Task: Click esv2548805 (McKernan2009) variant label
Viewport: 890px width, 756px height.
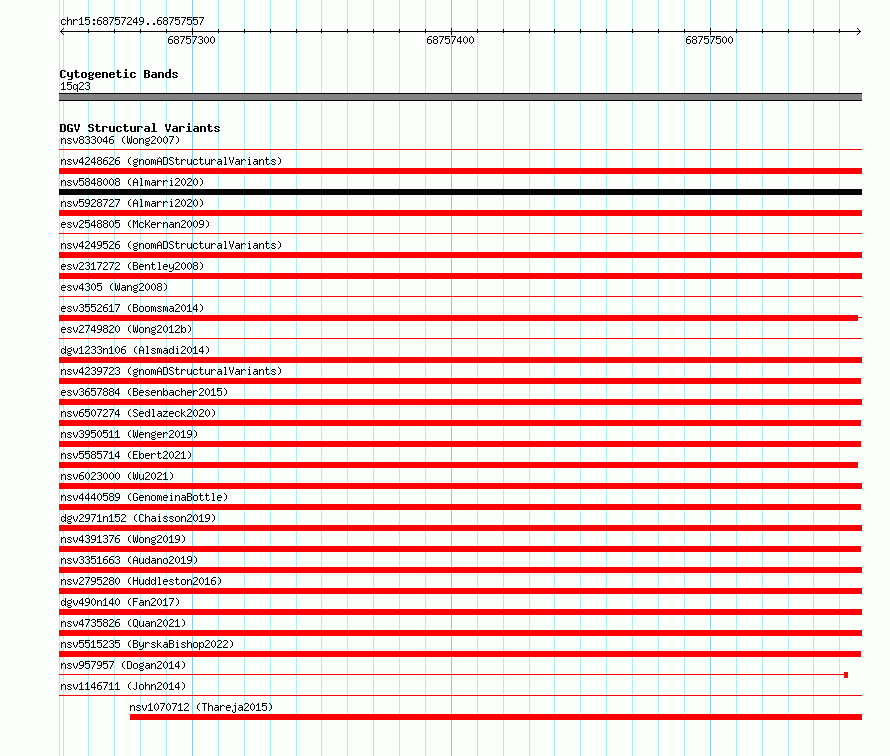Action: (x=135, y=224)
